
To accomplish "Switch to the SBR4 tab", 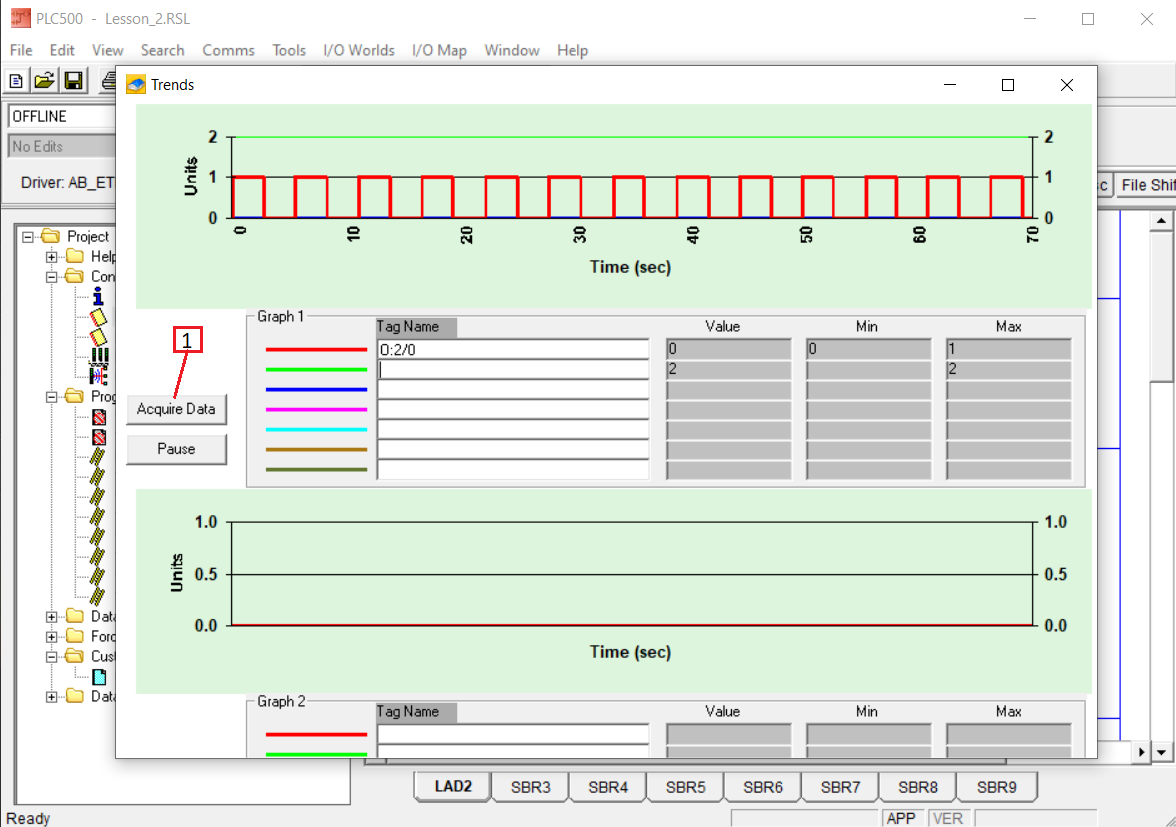I will click(608, 787).
